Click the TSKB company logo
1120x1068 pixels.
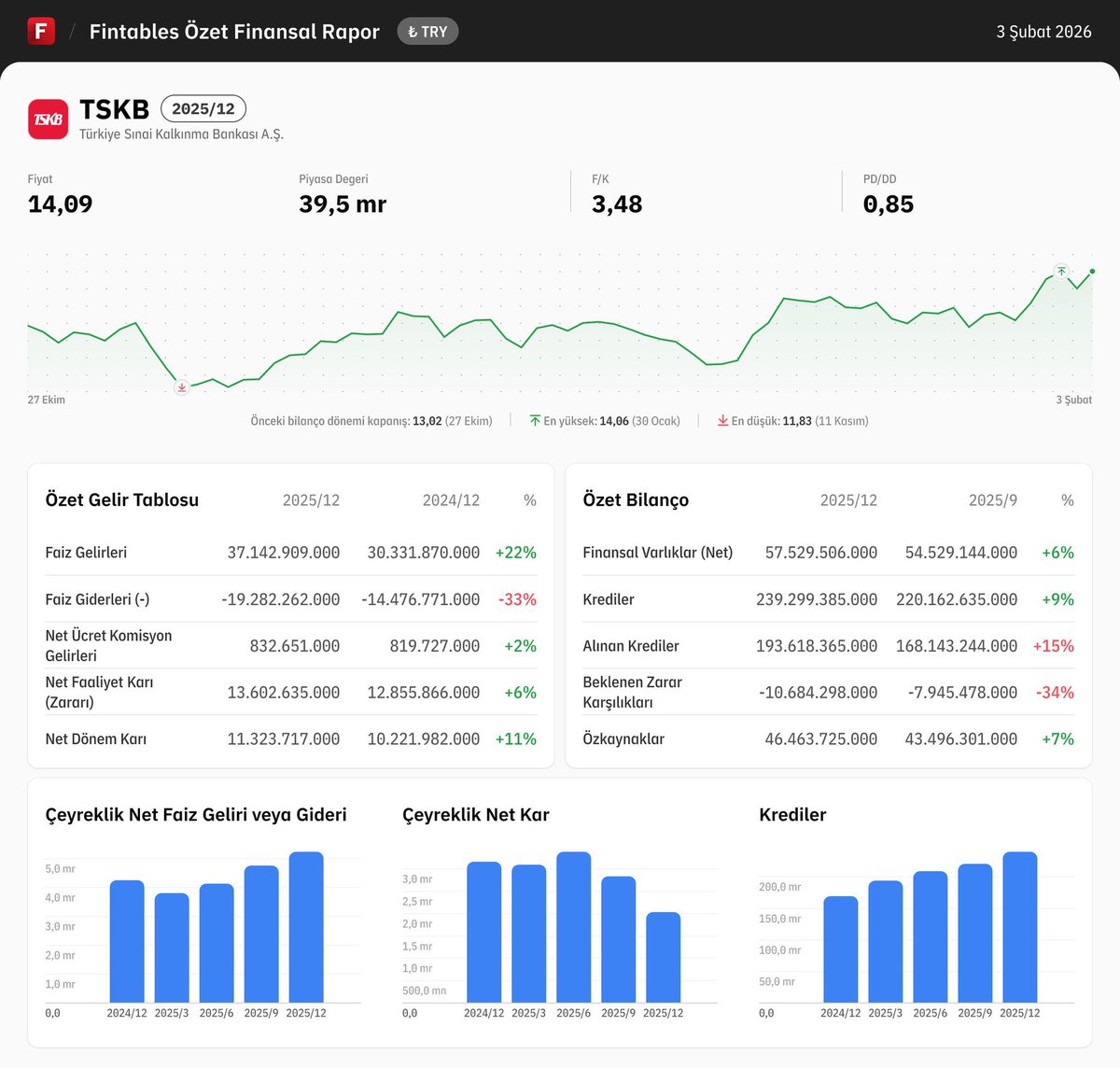pos(48,119)
